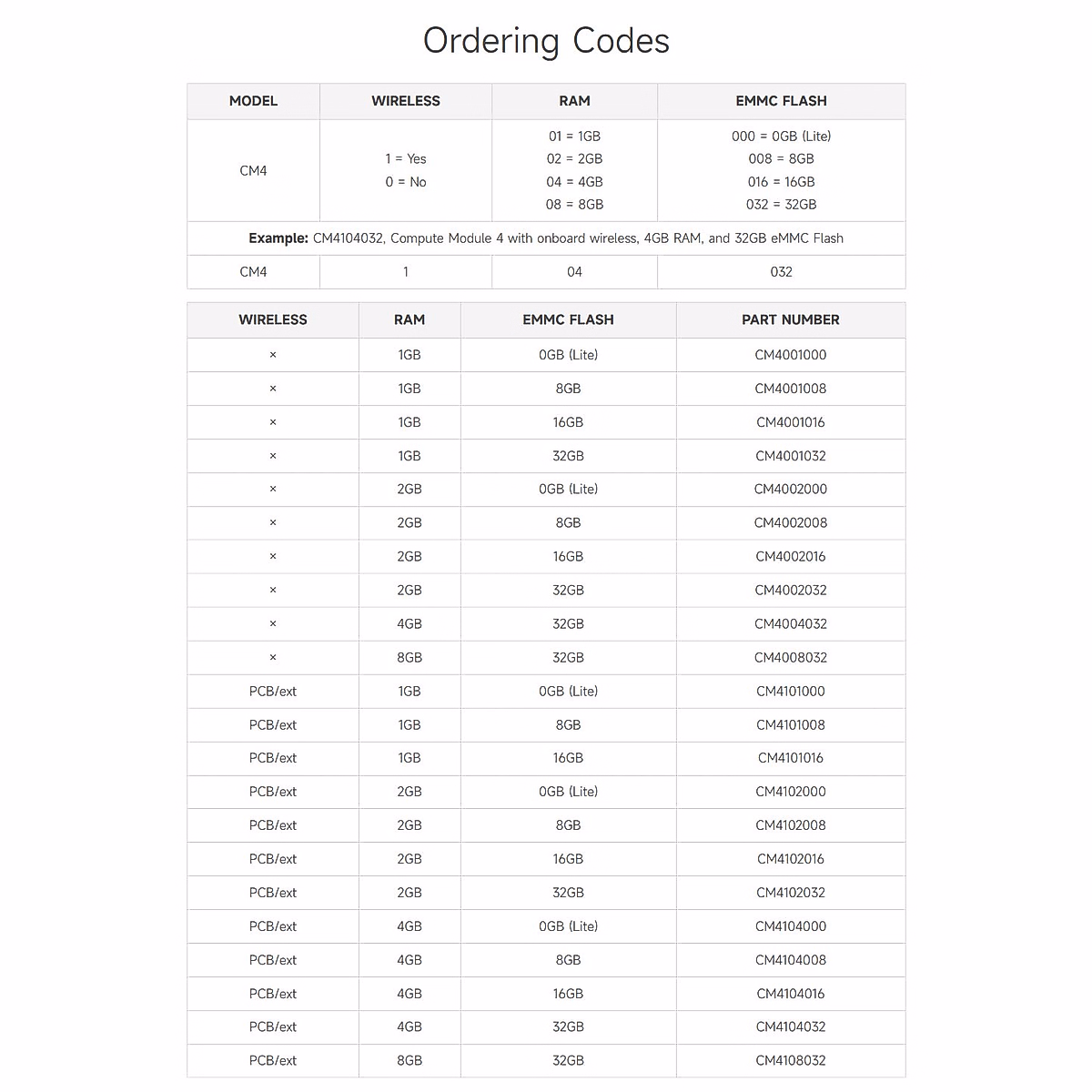Viewport: 1092px width, 1092px height.
Task: Click the MODEL column header
Action: [253, 101]
